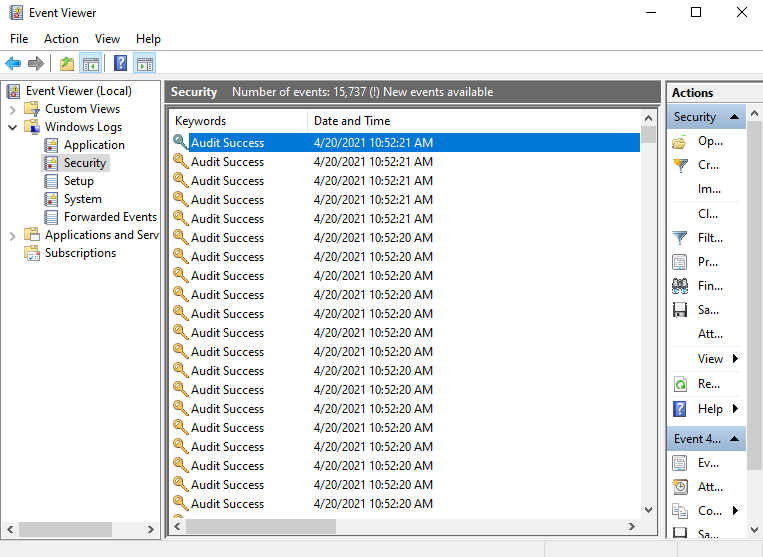Image resolution: width=763 pixels, height=557 pixels.
Task: Open the Help submenu arrow in Actions
Action: pyautogui.click(x=736, y=409)
